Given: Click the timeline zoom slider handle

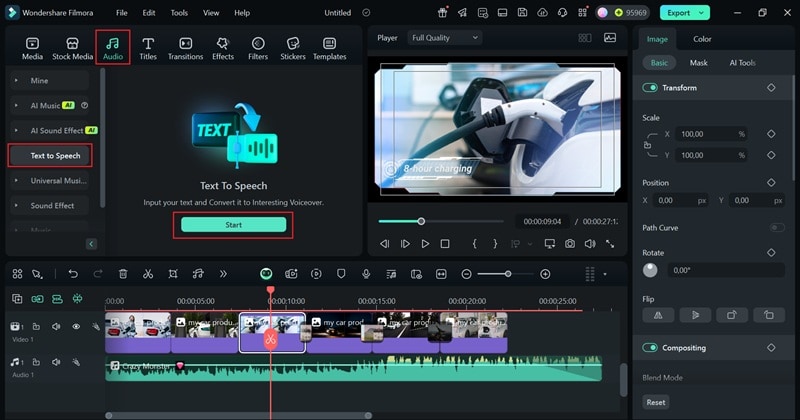Looking at the screenshot, I should click(x=508, y=274).
